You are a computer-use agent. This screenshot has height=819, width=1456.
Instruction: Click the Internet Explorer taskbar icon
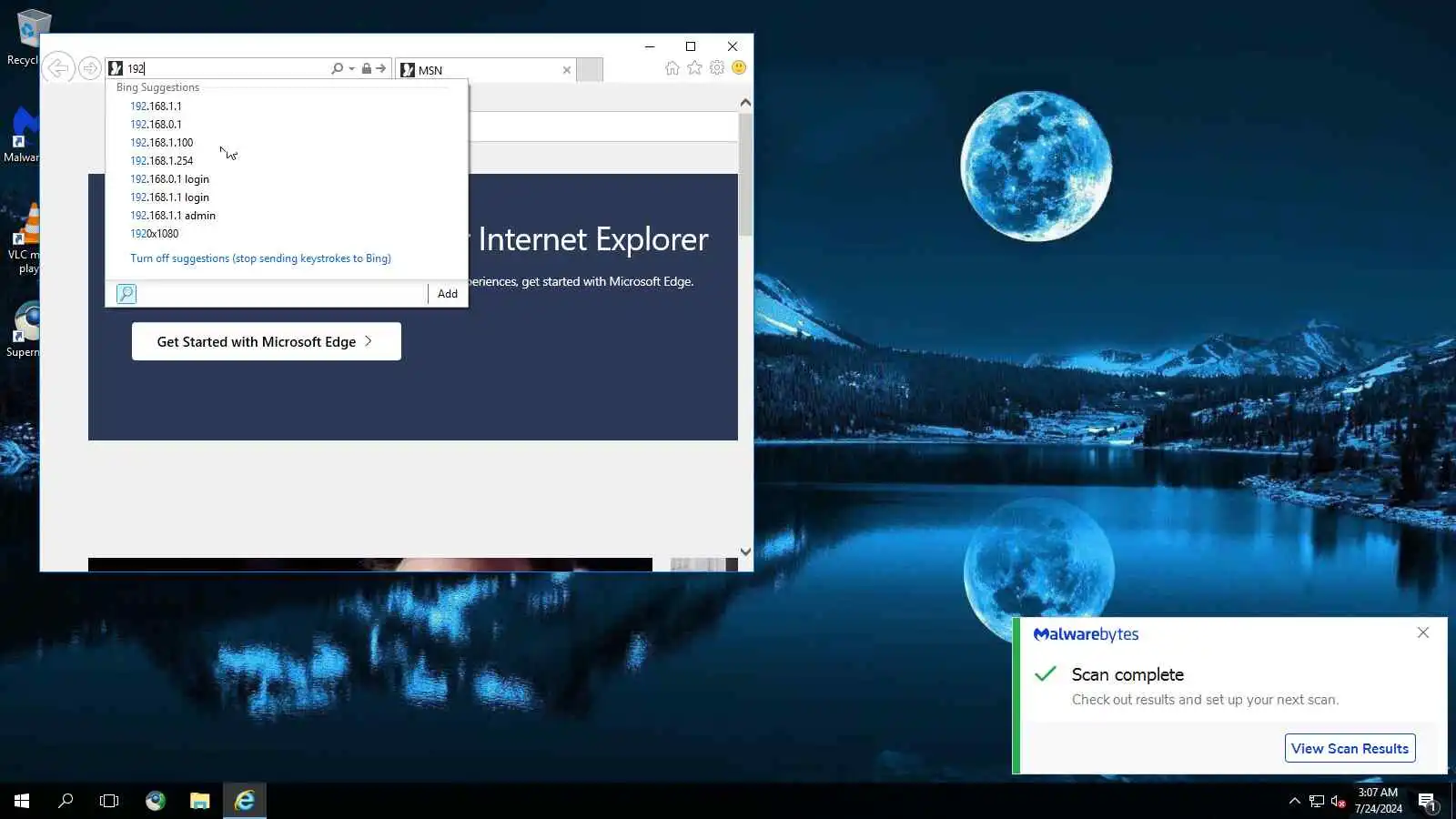click(245, 801)
